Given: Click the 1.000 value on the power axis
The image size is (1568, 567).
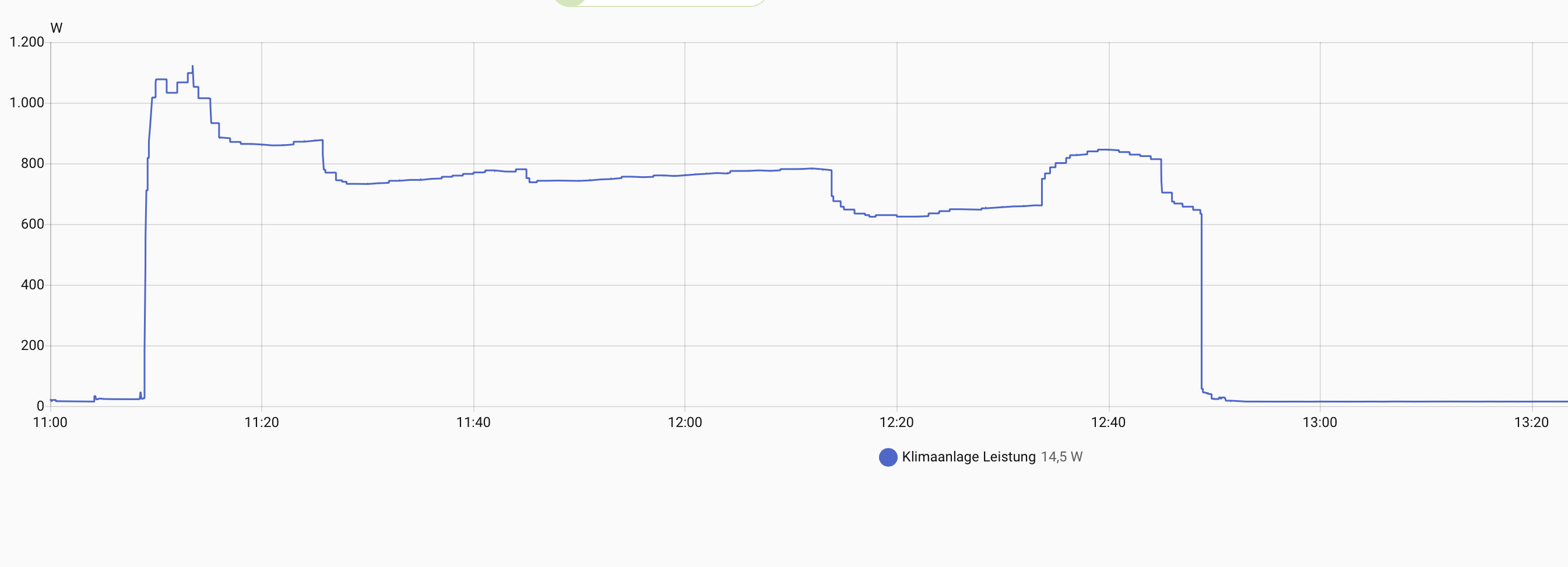Looking at the screenshot, I should 27,103.
